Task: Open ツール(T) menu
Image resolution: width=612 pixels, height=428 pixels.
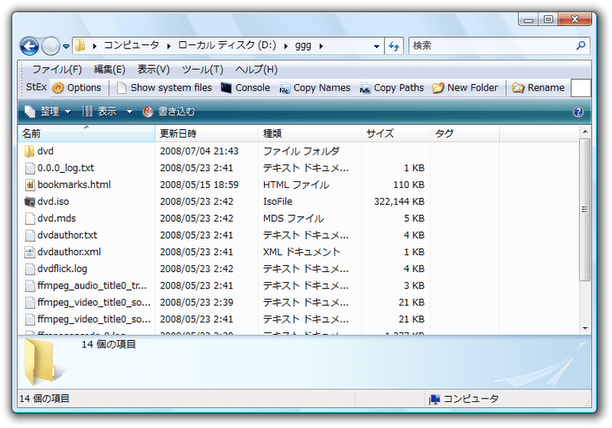Action: (202, 69)
